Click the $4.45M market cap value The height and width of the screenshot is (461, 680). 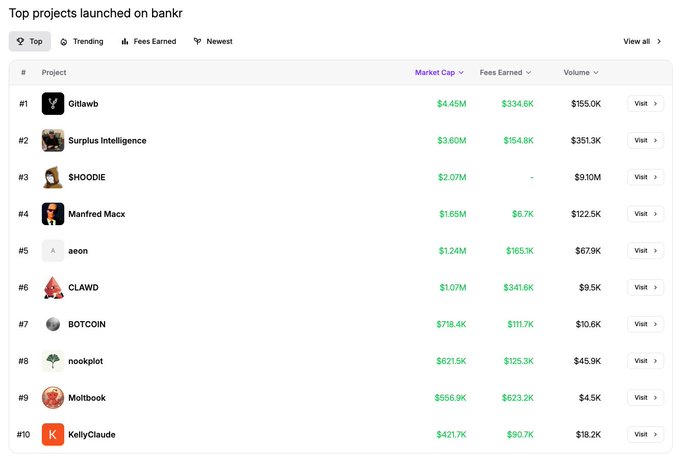coord(451,104)
